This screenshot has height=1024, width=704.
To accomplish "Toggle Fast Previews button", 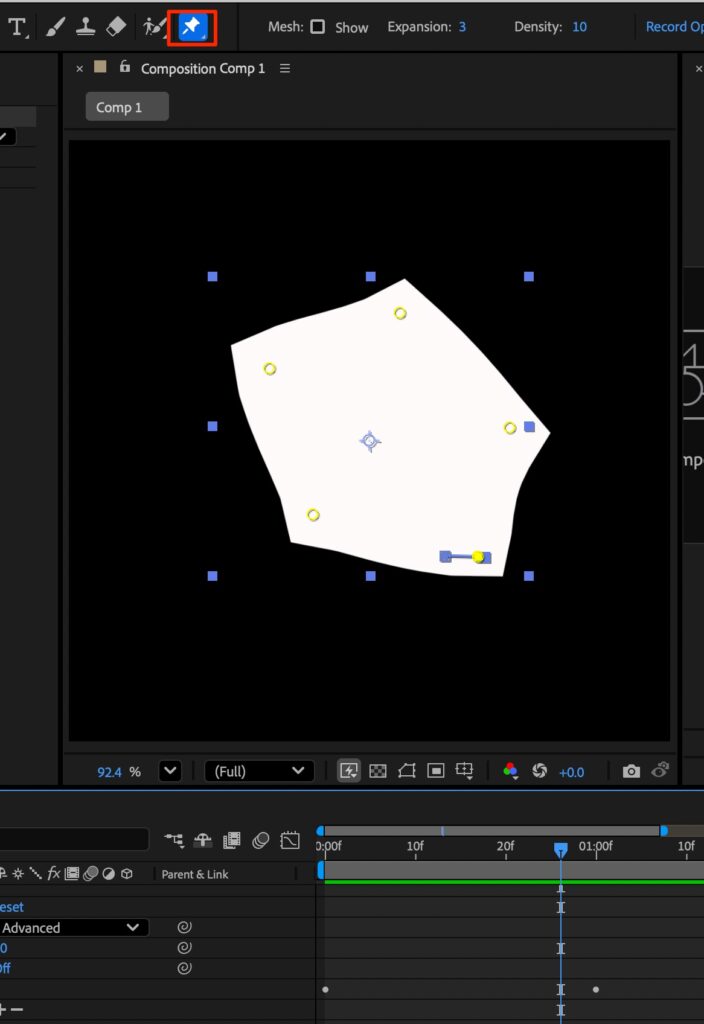I will tap(348, 771).
